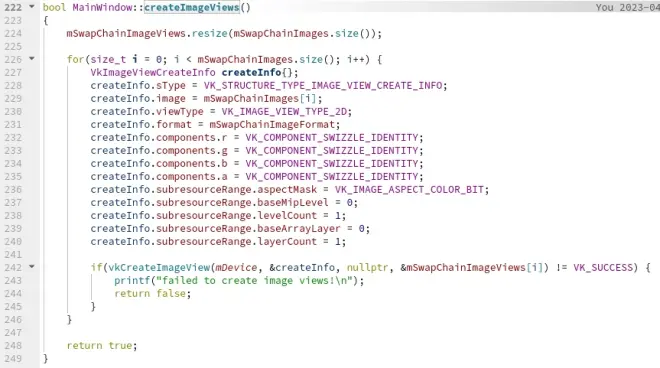Click the git blame annotation 'You 2023-04'

(x=627, y=8)
